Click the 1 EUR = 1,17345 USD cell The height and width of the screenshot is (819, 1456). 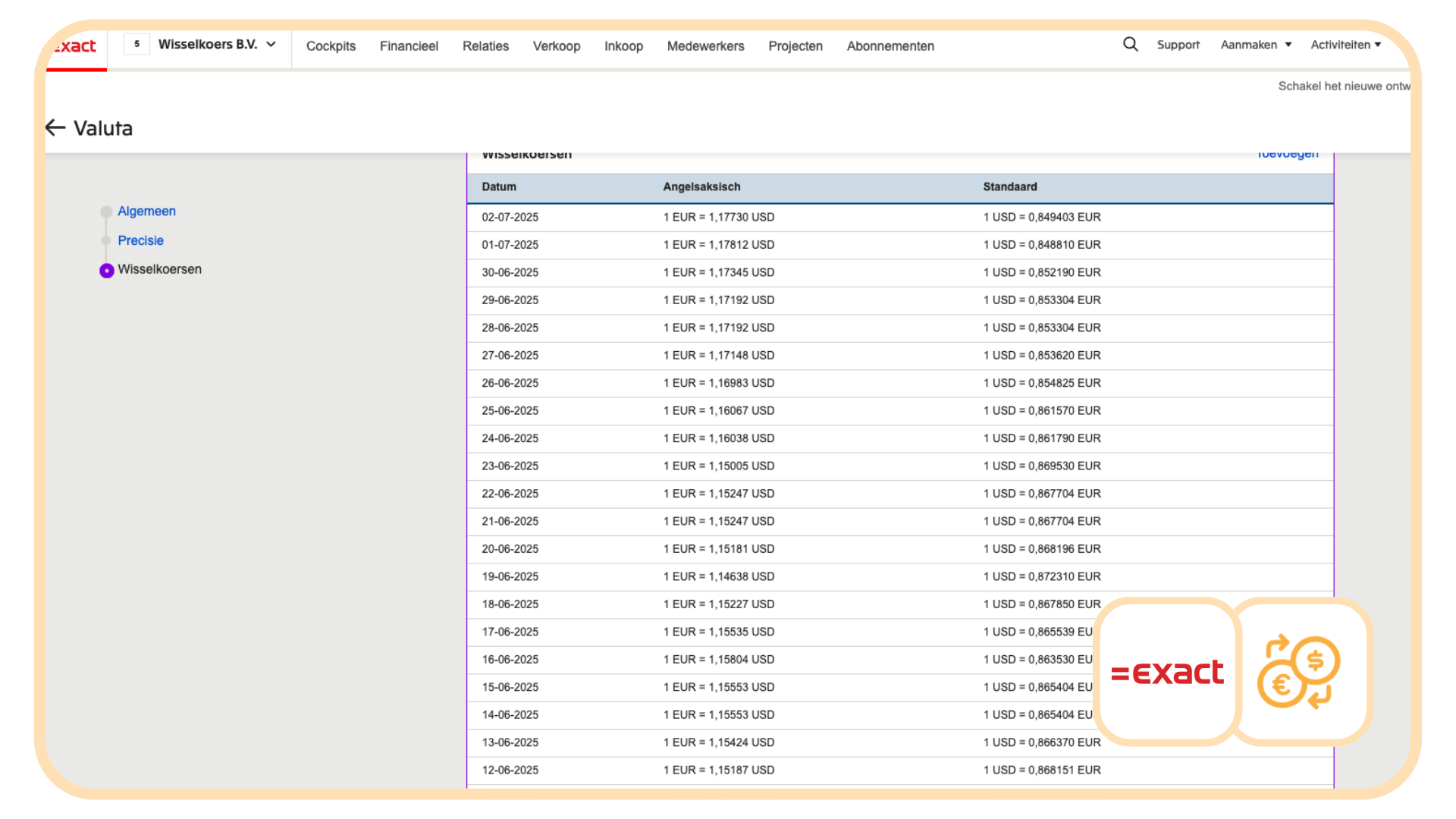click(x=719, y=272)
